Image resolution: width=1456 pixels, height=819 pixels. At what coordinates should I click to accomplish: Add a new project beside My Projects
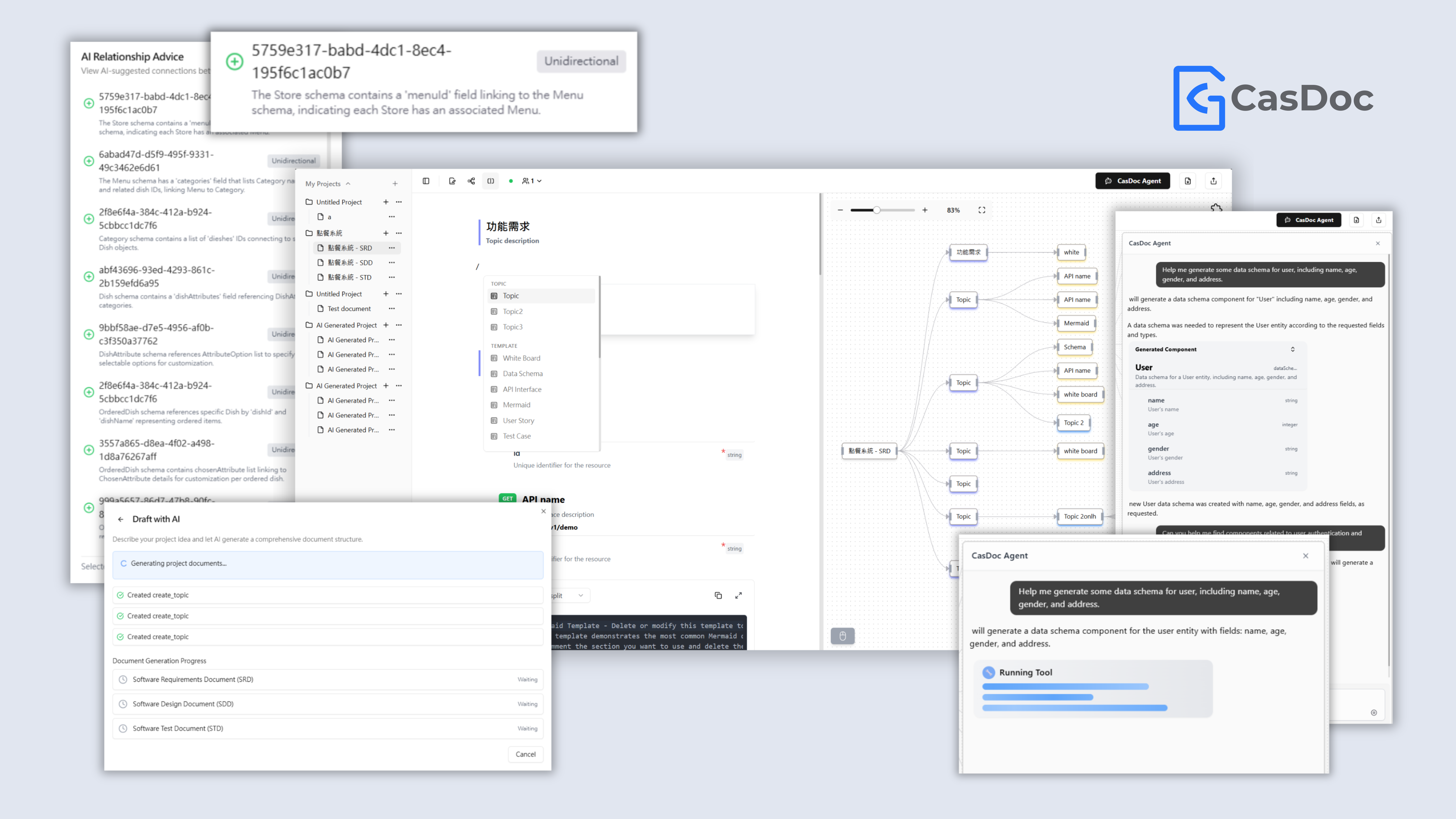tap(395, 184)
